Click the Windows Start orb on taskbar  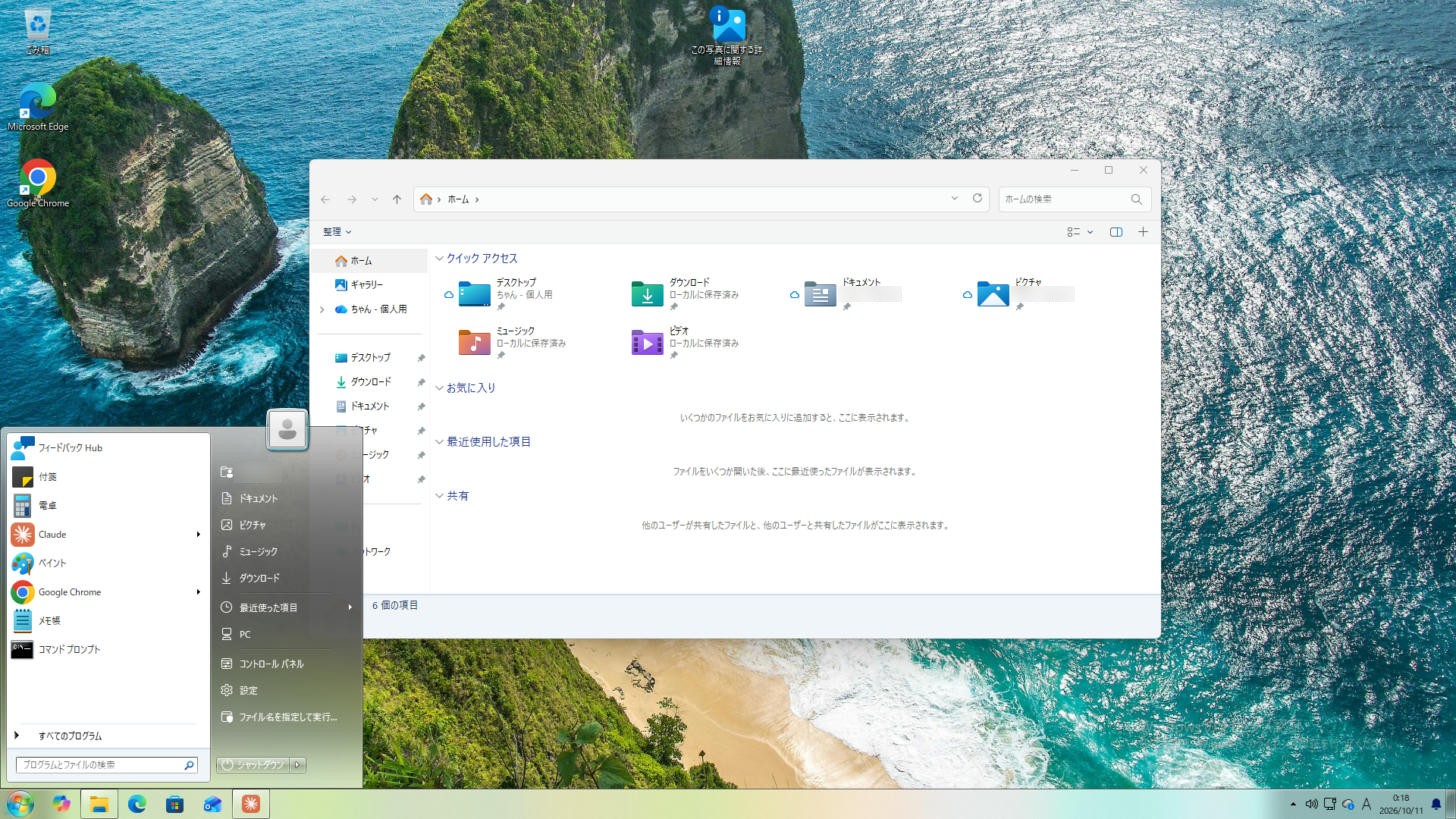coord(20,804)
